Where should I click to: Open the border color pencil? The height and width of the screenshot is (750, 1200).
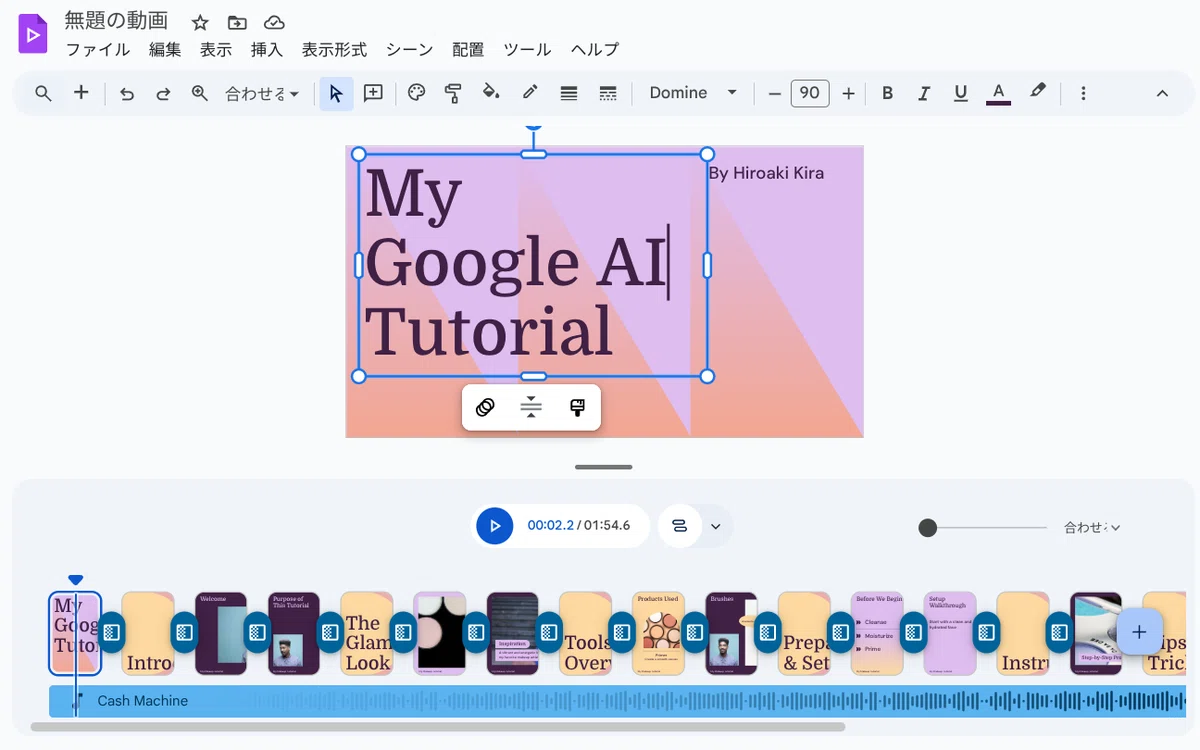point(530,93)
